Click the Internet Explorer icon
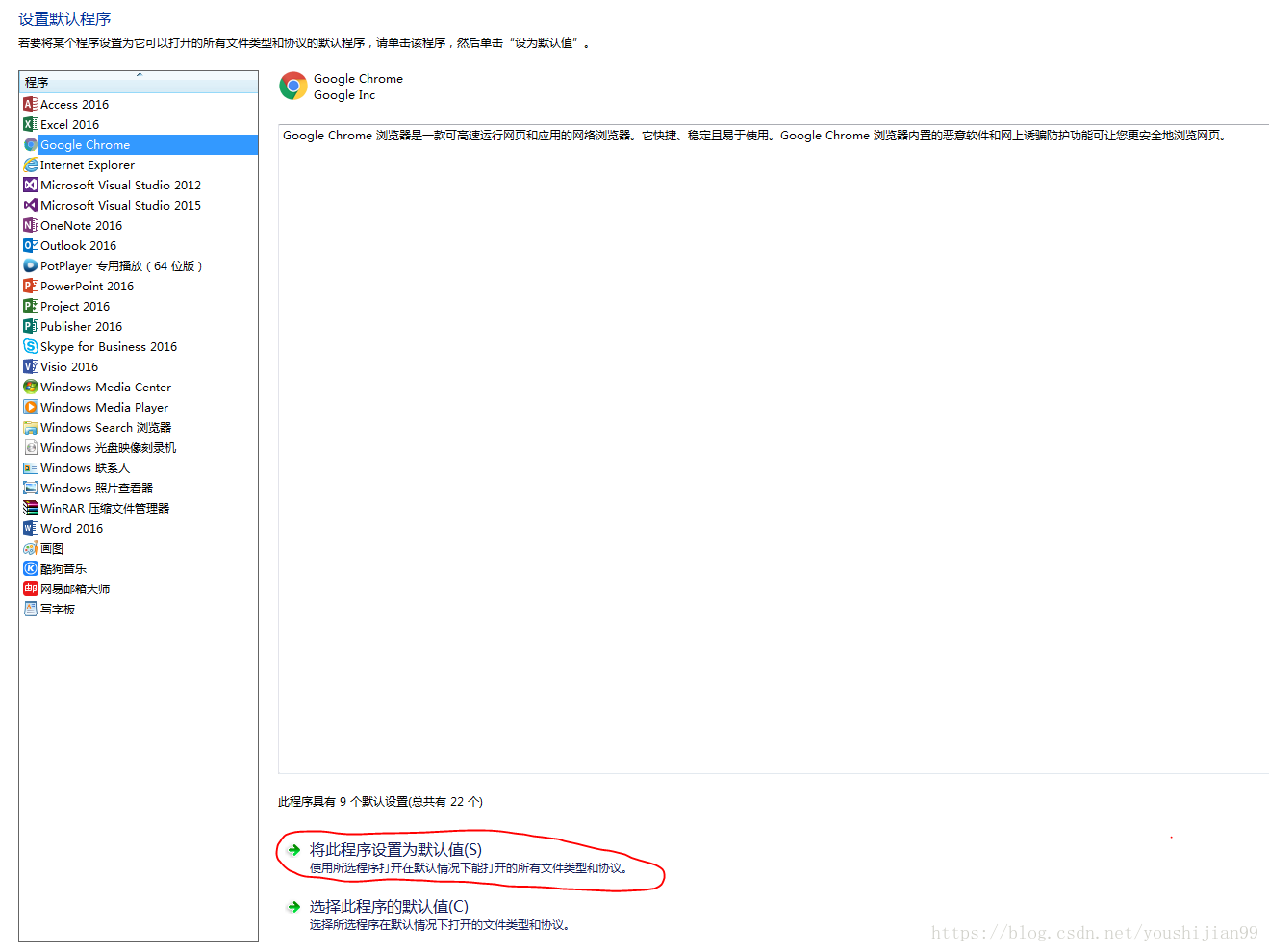The image size is (1269, 952). point(31,164)
